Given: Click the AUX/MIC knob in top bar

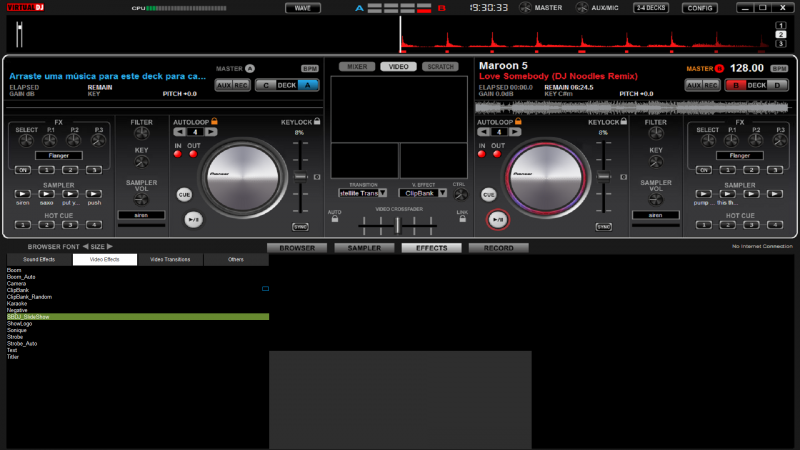Looking at the screenshot, I should (582, 8).
